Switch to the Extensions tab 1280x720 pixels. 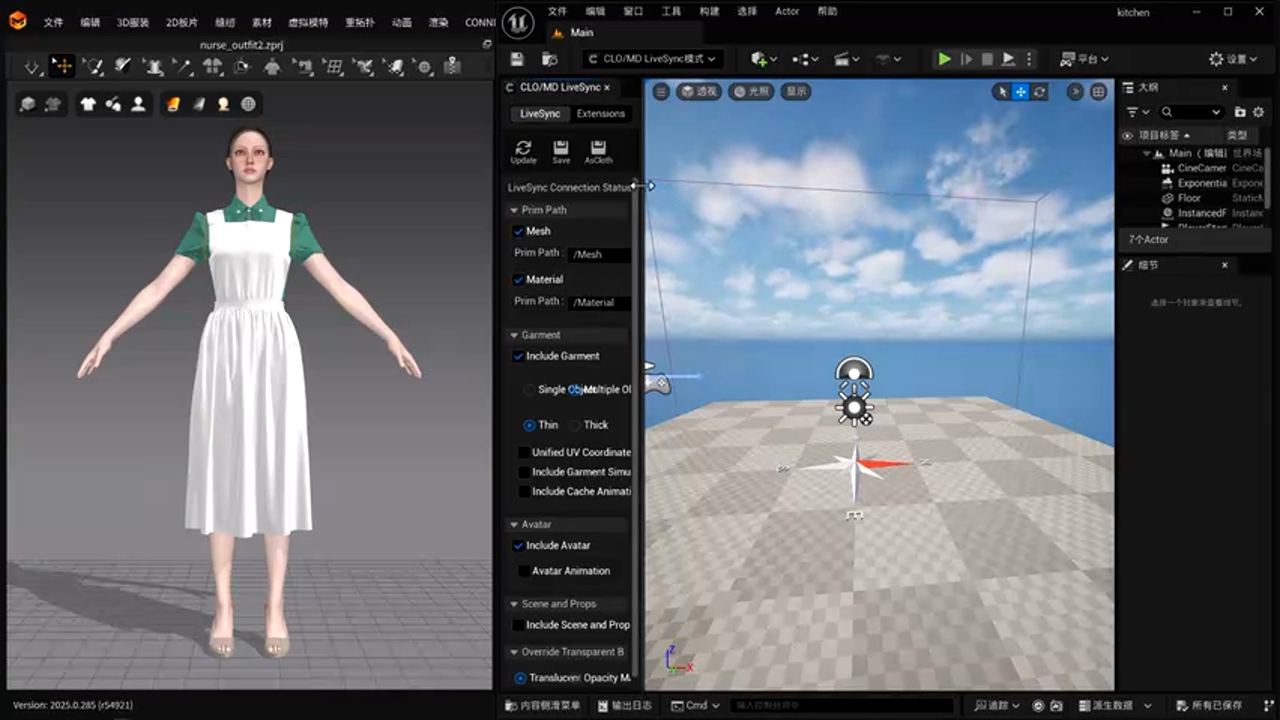600,114
